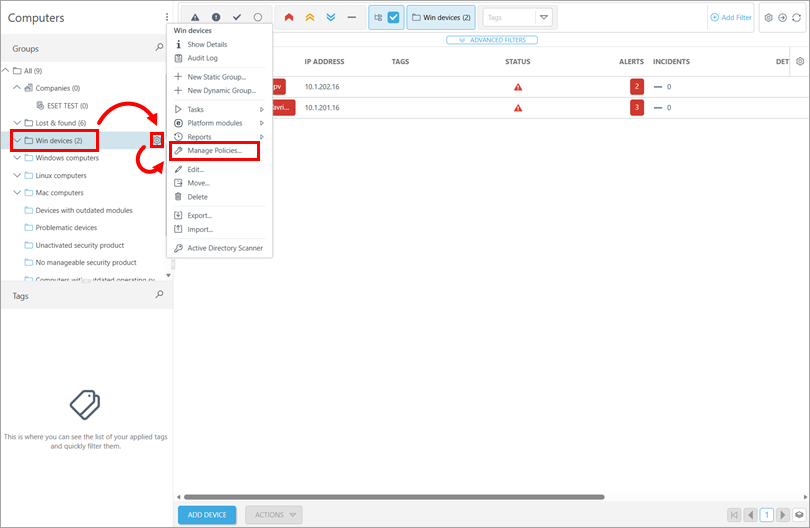The width and height of the screenshot is (810, 528).
Task: Select Linux computers group in tree
Action: [x=59, y=175]
